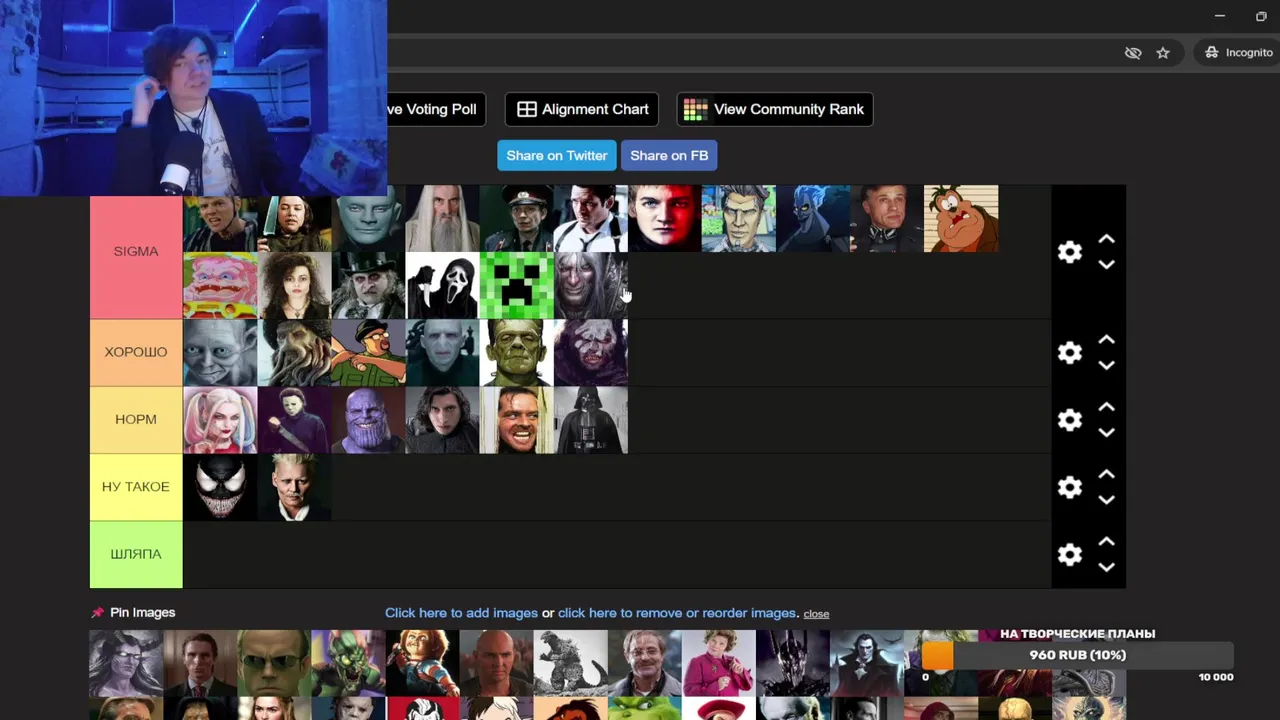Viewport: 1280px width, 720px height.
Task: Restore the browser window size
Action: coord(1261,16)
